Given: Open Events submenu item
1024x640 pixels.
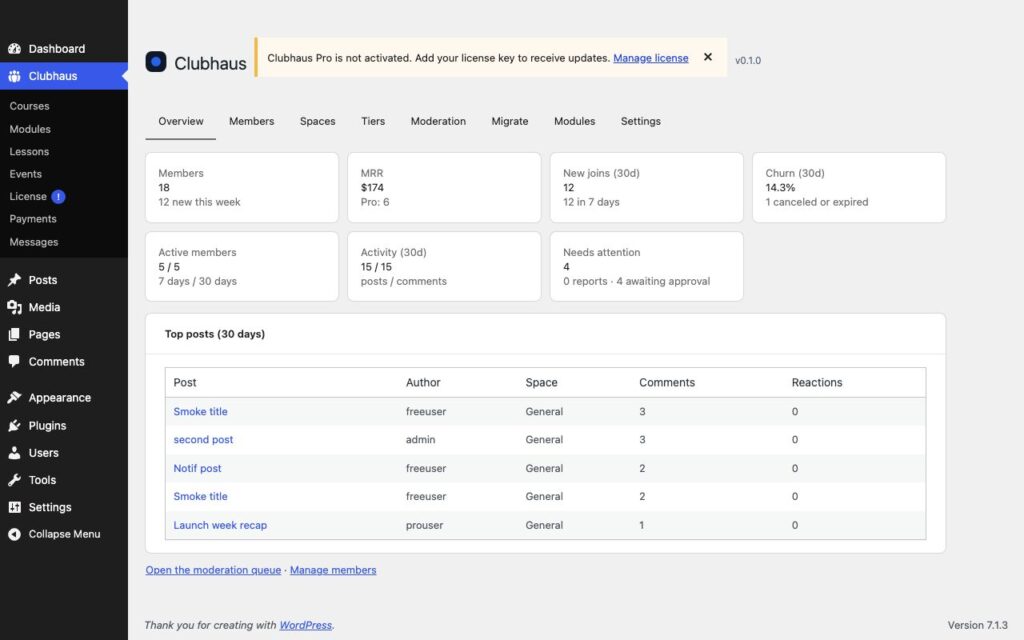Looking at the screenshot, I should (25, 174).
